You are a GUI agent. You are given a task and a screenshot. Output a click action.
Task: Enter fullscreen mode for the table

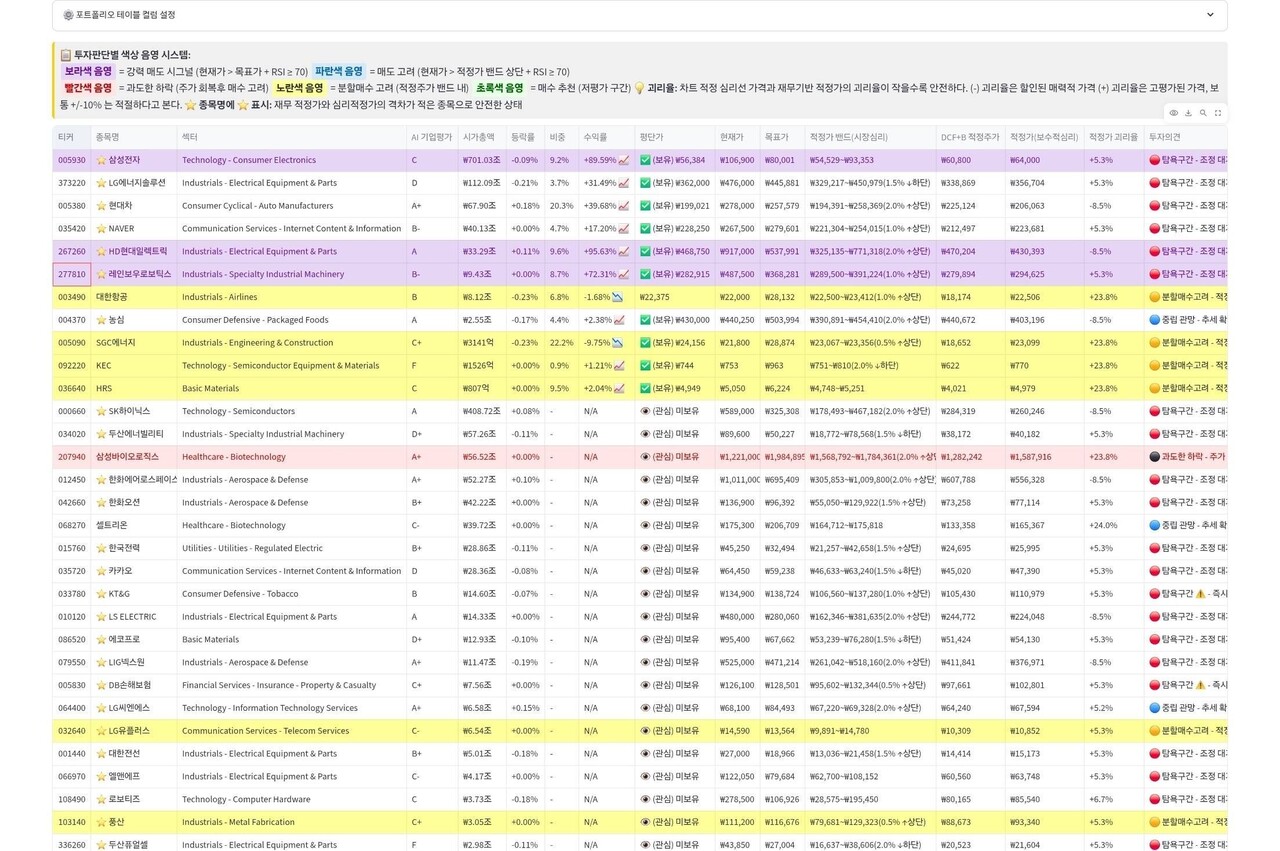tap(1218, 113)
